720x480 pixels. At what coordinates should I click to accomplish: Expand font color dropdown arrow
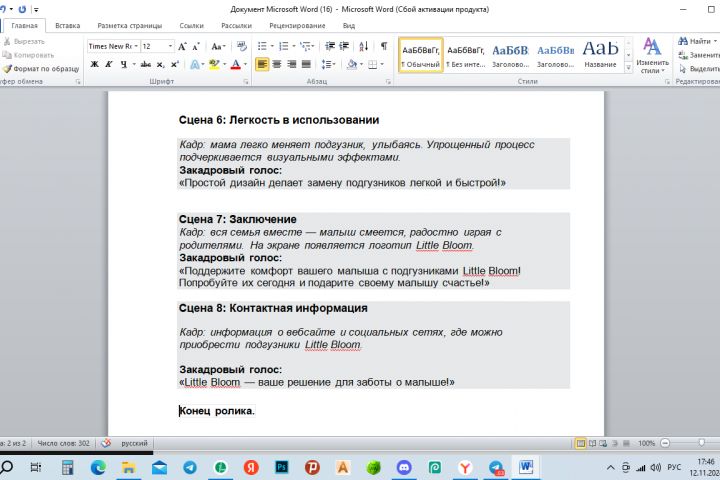245,64
